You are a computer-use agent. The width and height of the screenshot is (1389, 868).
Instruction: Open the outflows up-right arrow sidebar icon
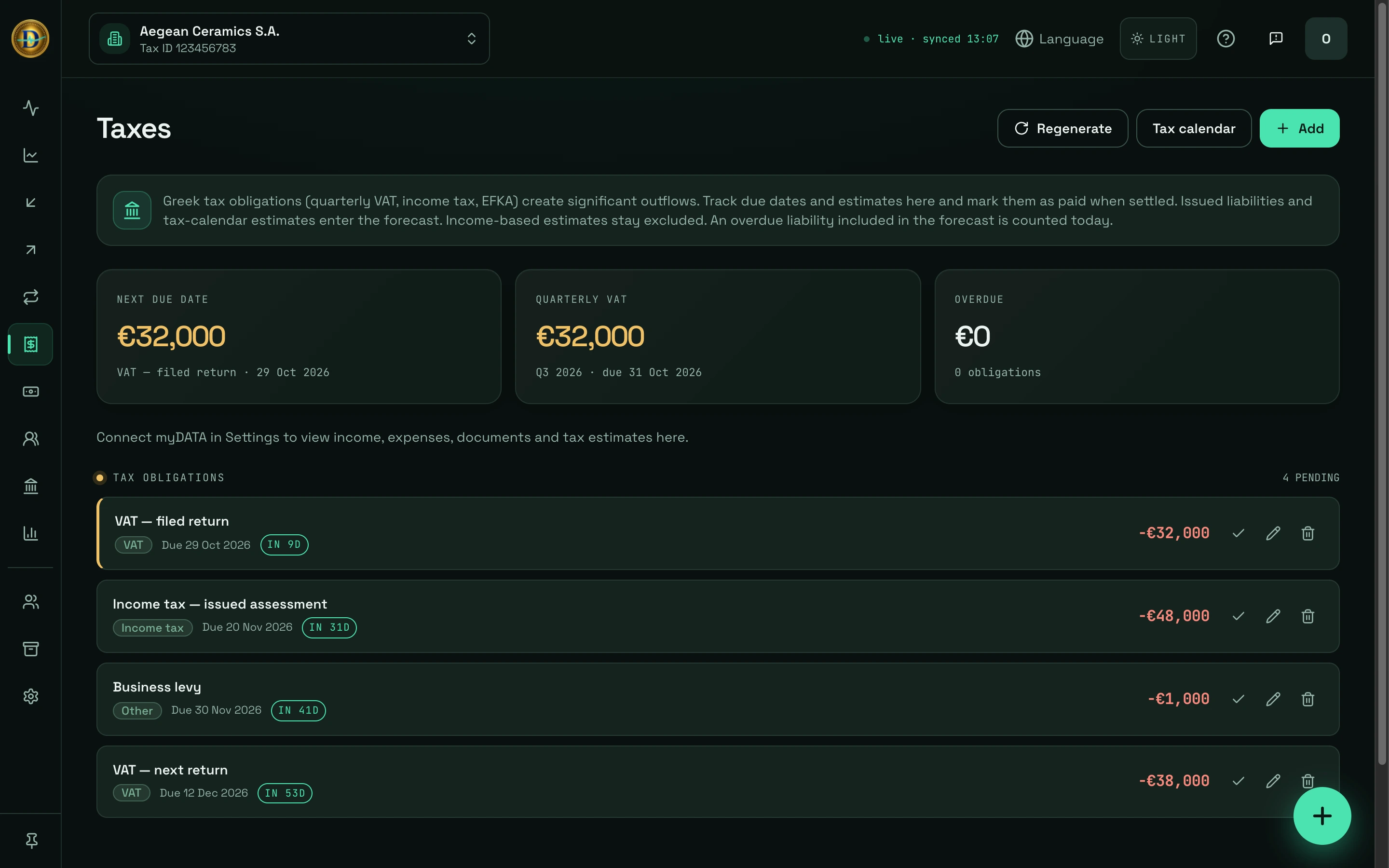tap(30, 250)
